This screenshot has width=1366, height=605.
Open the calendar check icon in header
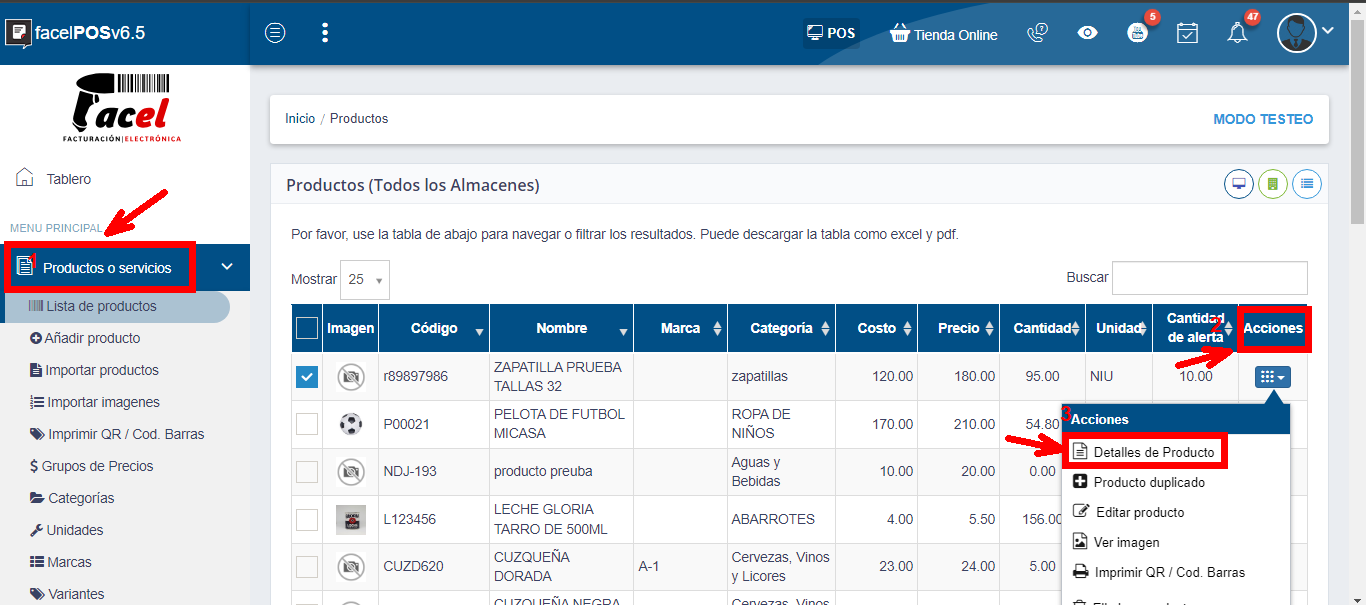pyautogui.click(x=1187, y=33)
